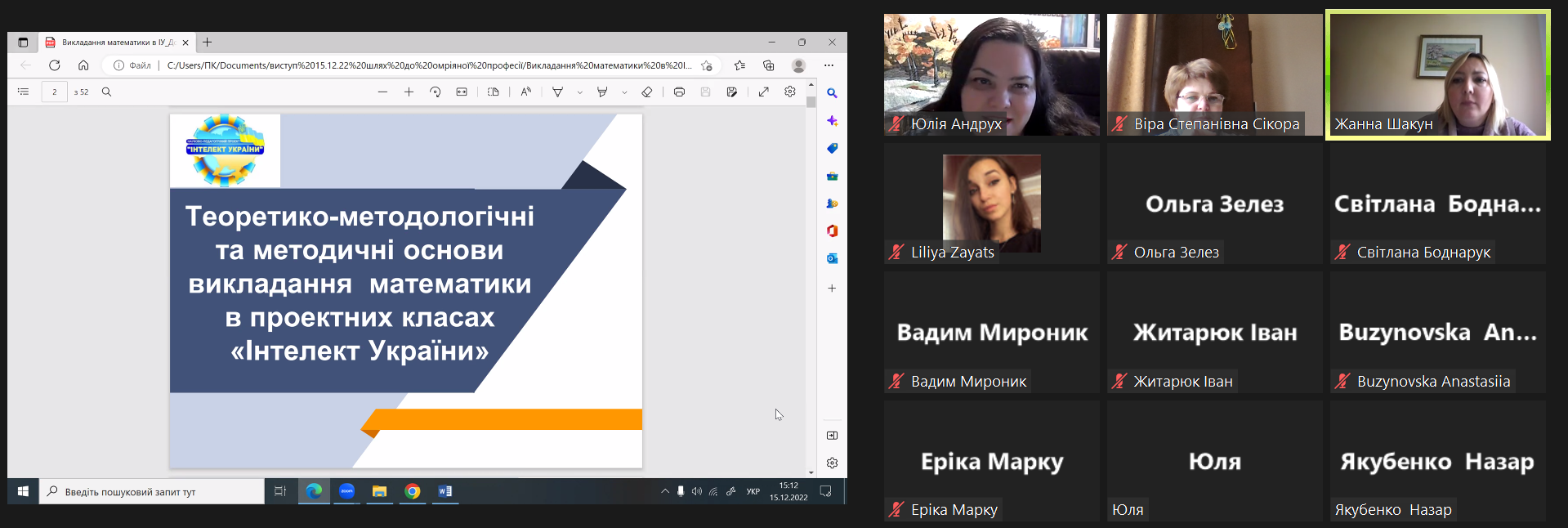Open Edge Settings and more menu
1568x528 pixels.
click(x=829, y=65)
